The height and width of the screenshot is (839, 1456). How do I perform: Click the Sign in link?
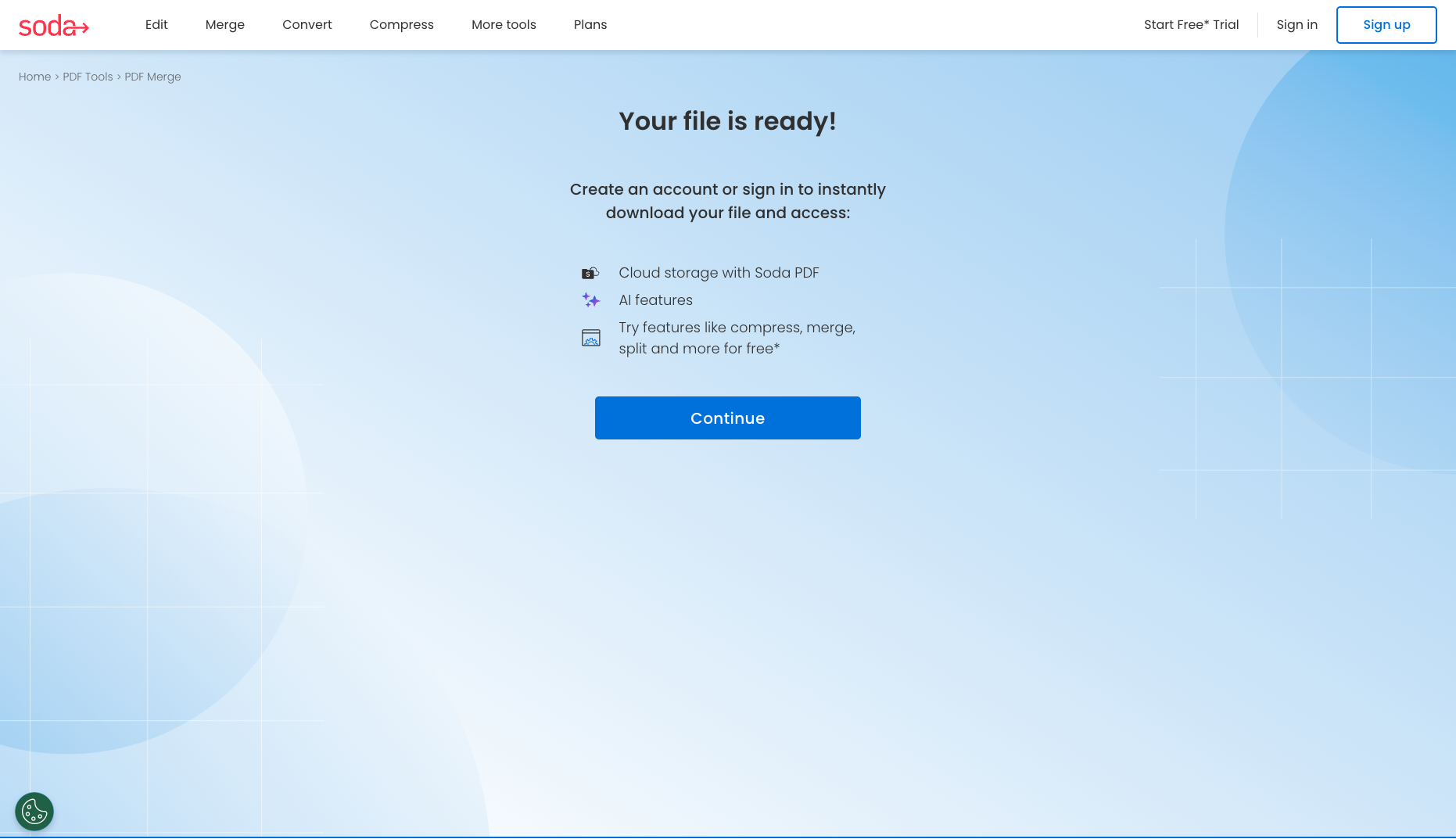1297,25
